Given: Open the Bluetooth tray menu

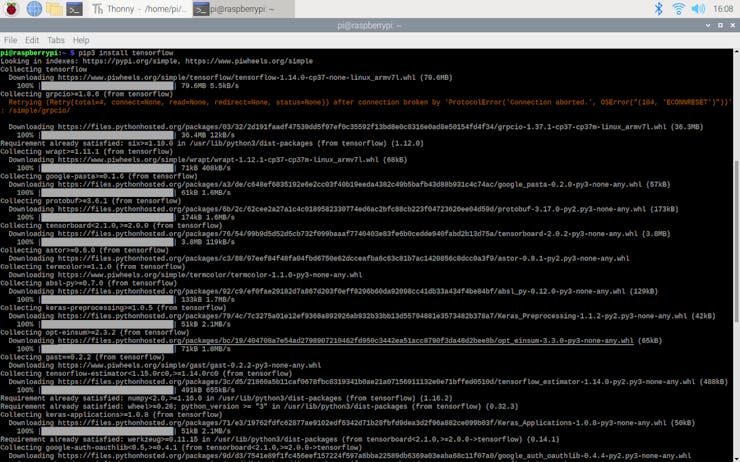Looking at the screenshot, I should tap(658, 8).
